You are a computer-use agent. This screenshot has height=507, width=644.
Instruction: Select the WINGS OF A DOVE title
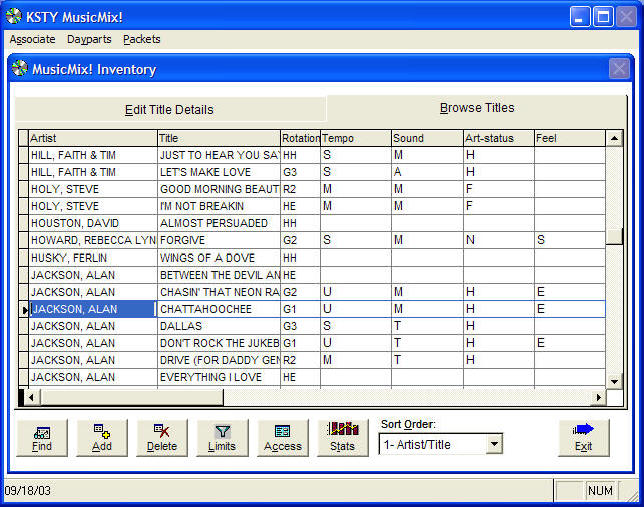point(219,258)
